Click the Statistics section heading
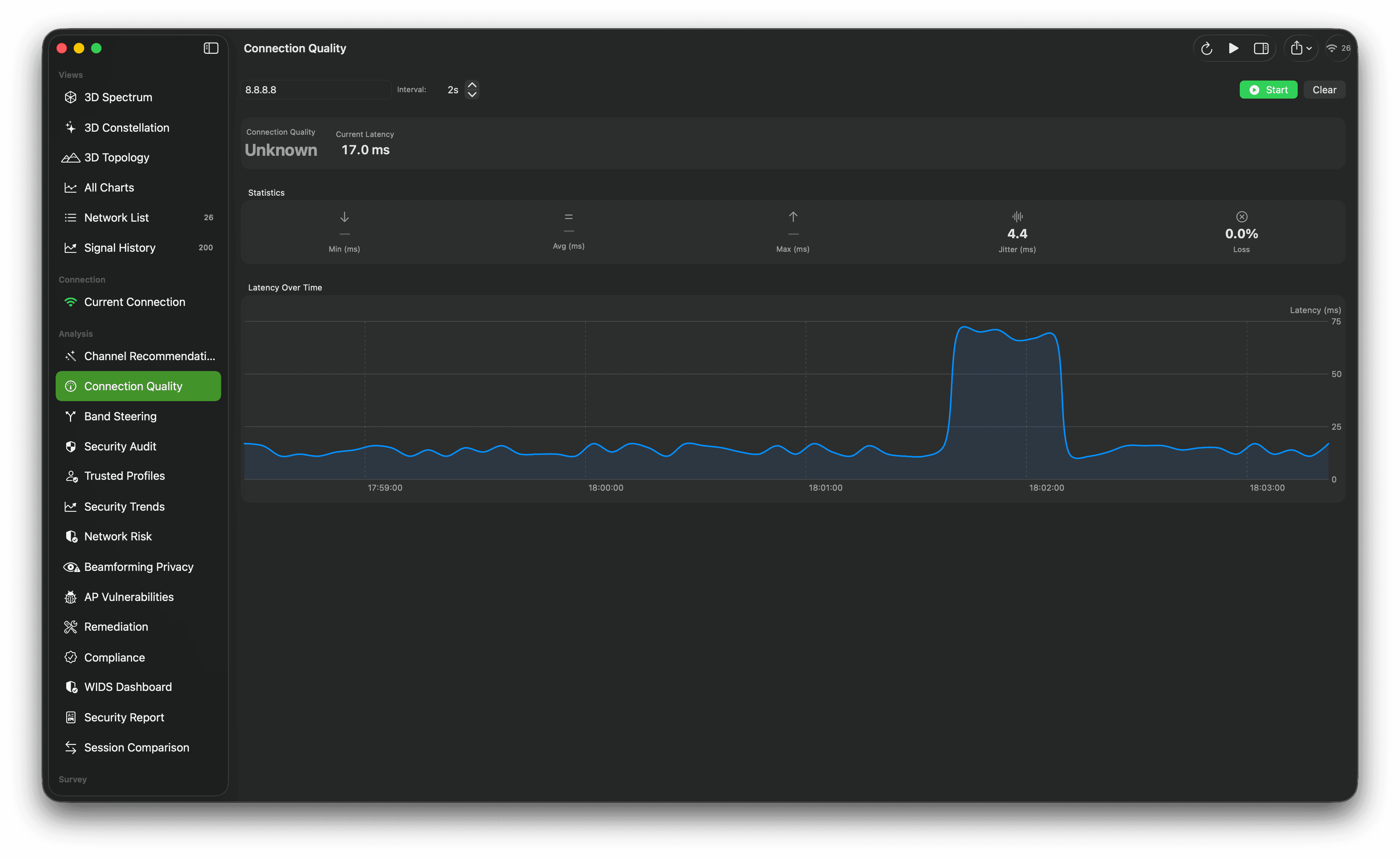This screenshot has height=858, width=1400. point(266,193)
